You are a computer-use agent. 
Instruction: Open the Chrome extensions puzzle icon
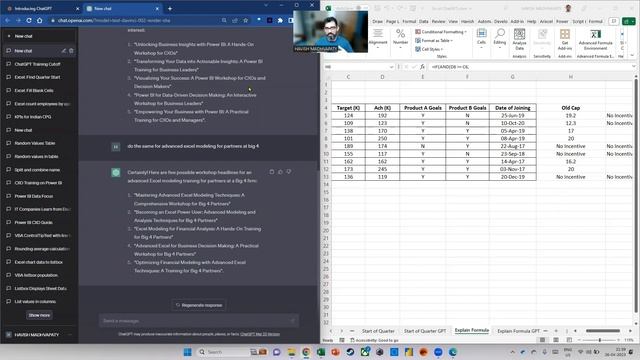[x=280, y=20]
